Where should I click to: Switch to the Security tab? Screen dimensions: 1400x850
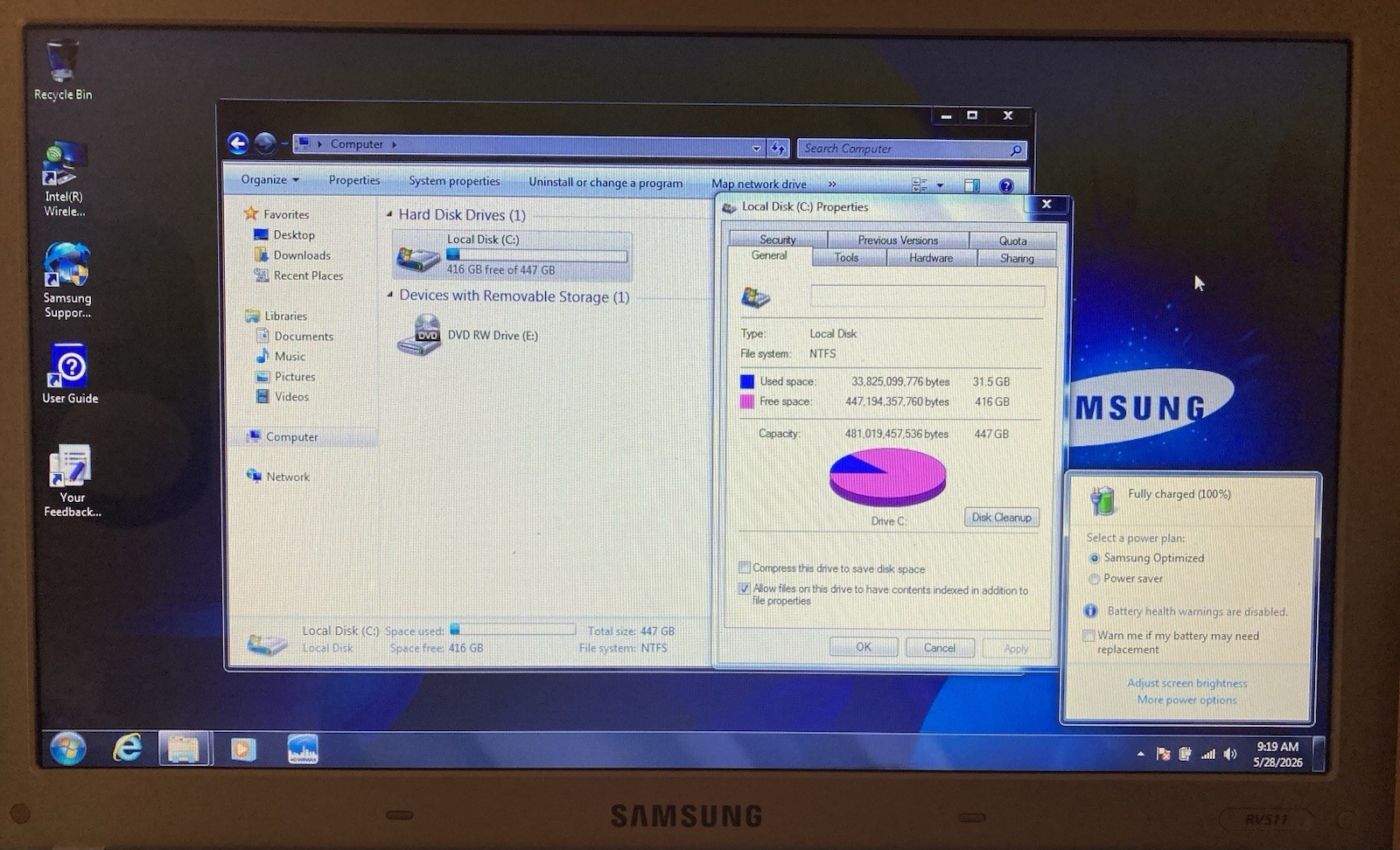point(777,240)
